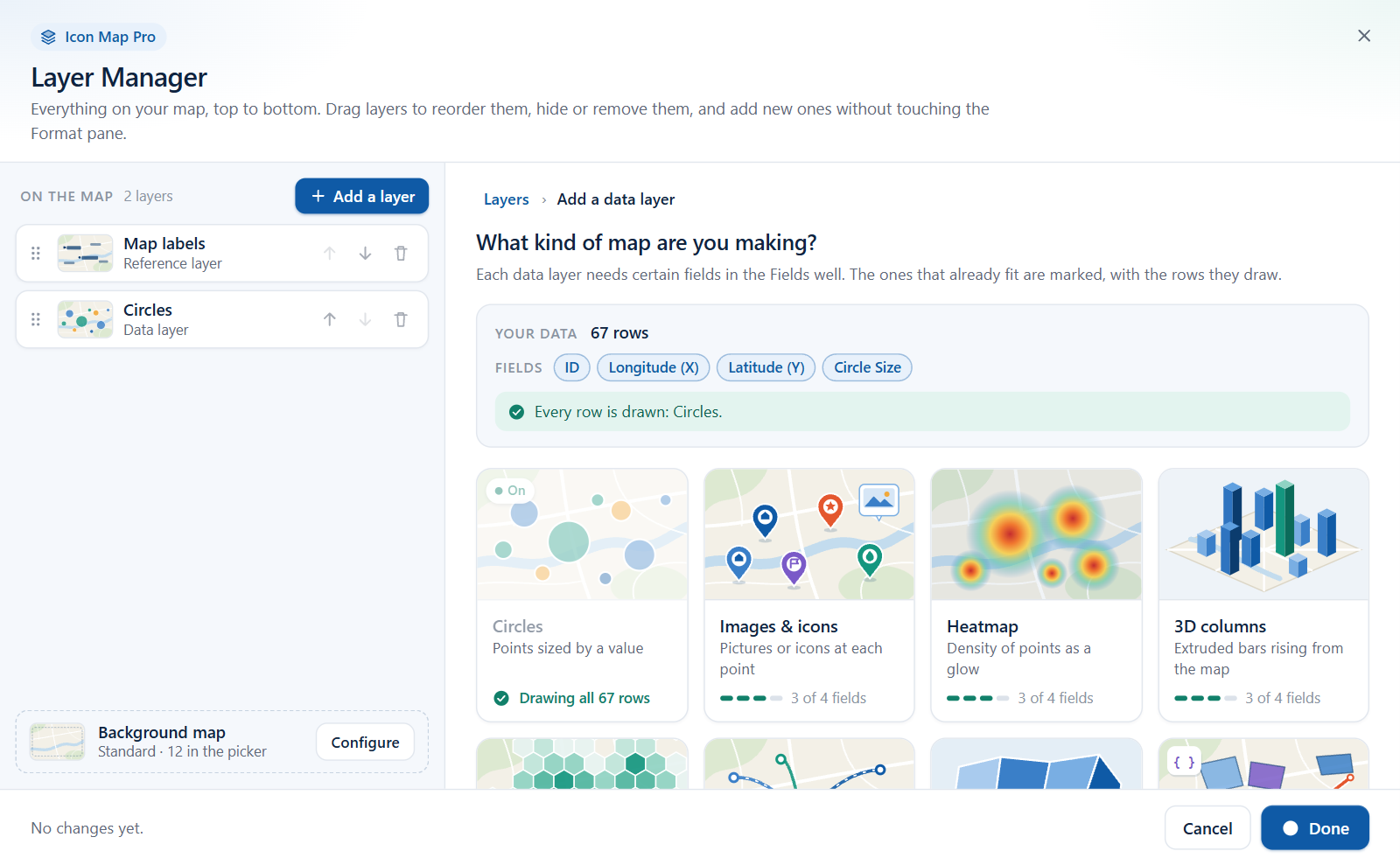Close the Layer Manager dialog with the X
The height and width of the screenshot is (865, 1400).
(1364, 36)
